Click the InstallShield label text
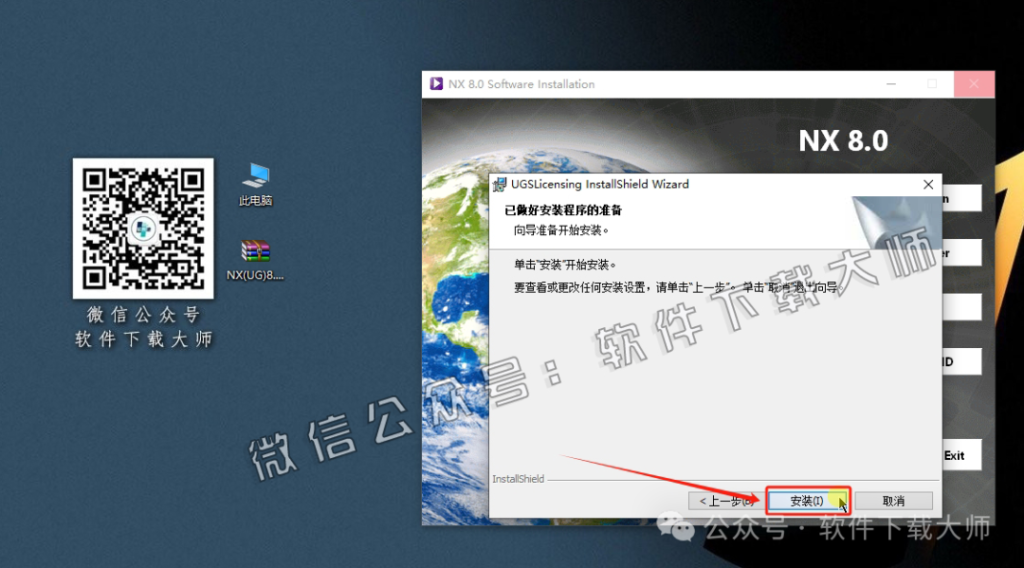Image resolution: width=1024 pixels, height=568 pixels. [x=518, y=479]
